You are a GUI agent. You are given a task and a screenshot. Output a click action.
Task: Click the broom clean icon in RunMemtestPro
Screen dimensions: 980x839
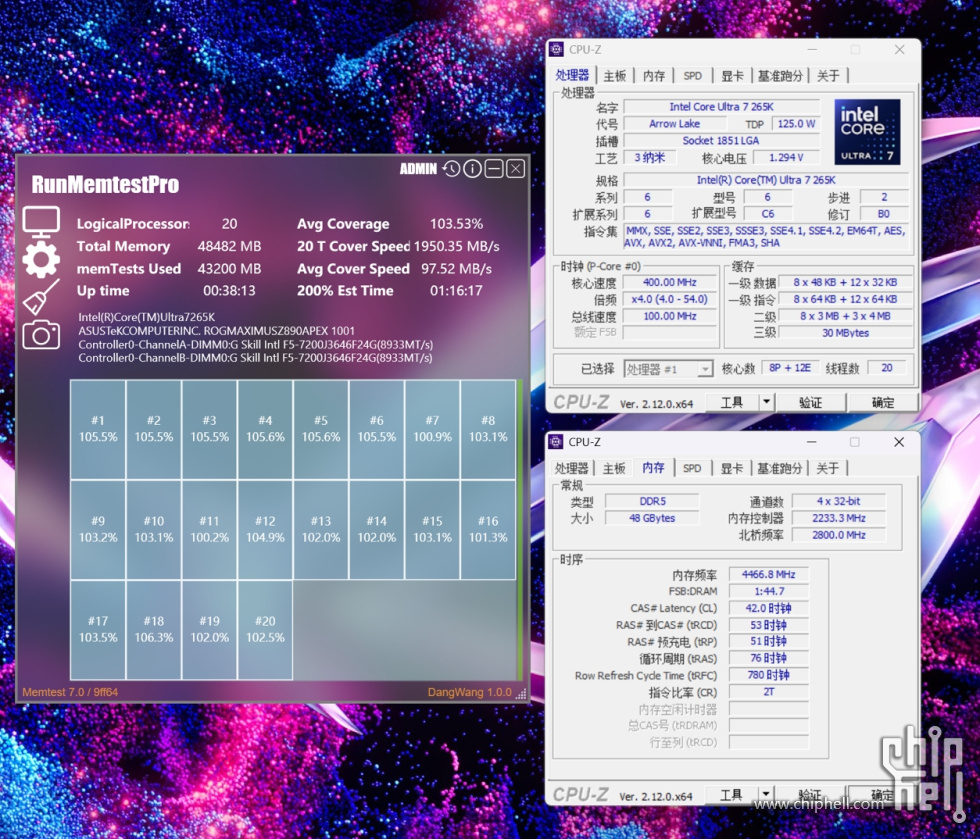click(41, 296)
